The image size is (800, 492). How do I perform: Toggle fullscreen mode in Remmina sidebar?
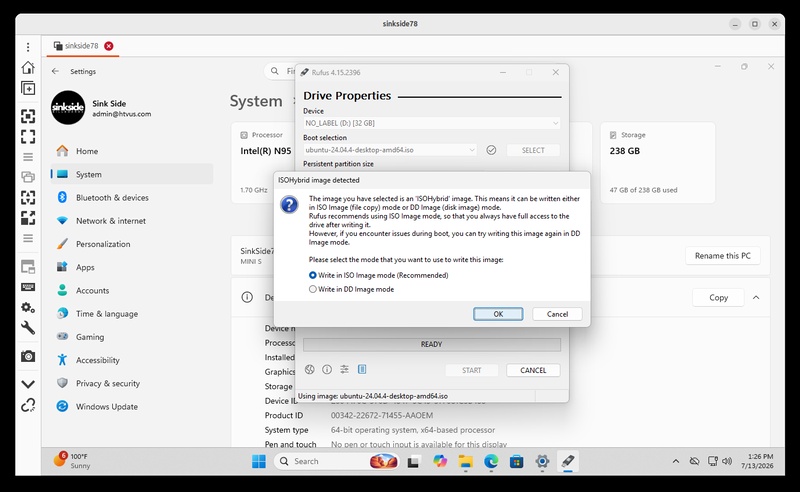[28, 136]
